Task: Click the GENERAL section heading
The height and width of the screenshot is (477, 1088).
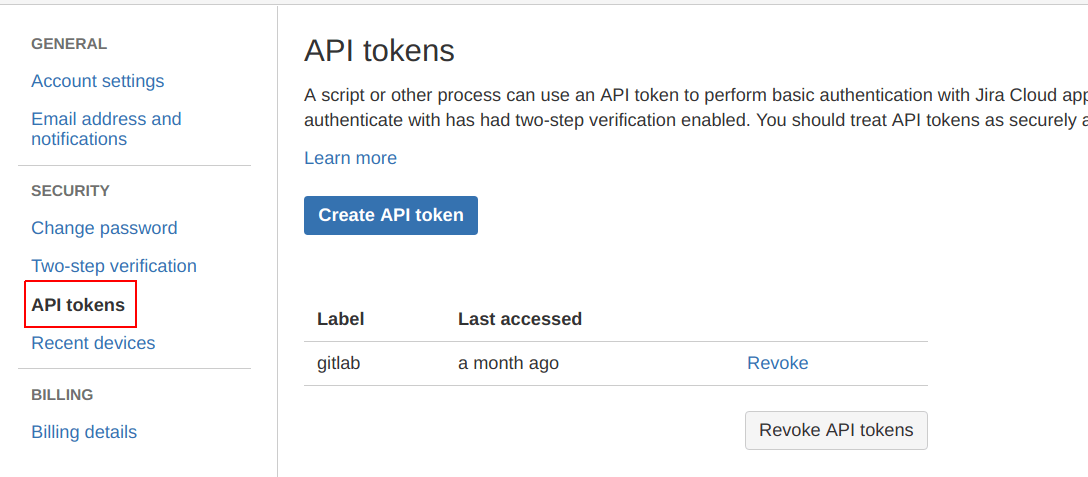Action: tap(69, 44)
